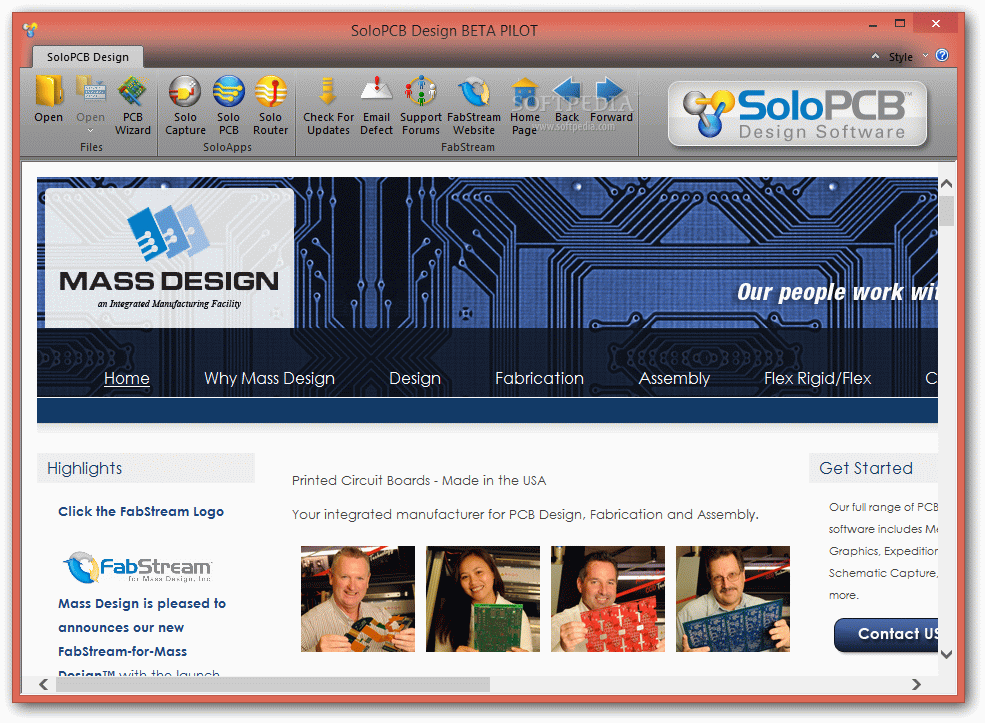
Task: Click the SoloPCB Design Software logo
Action: click(797, 114)
